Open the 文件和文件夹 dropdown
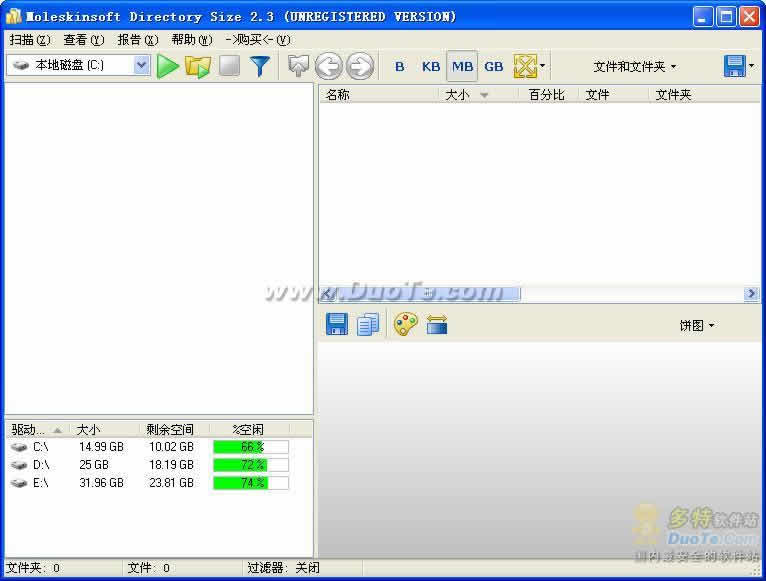 (x=634, y=66)
